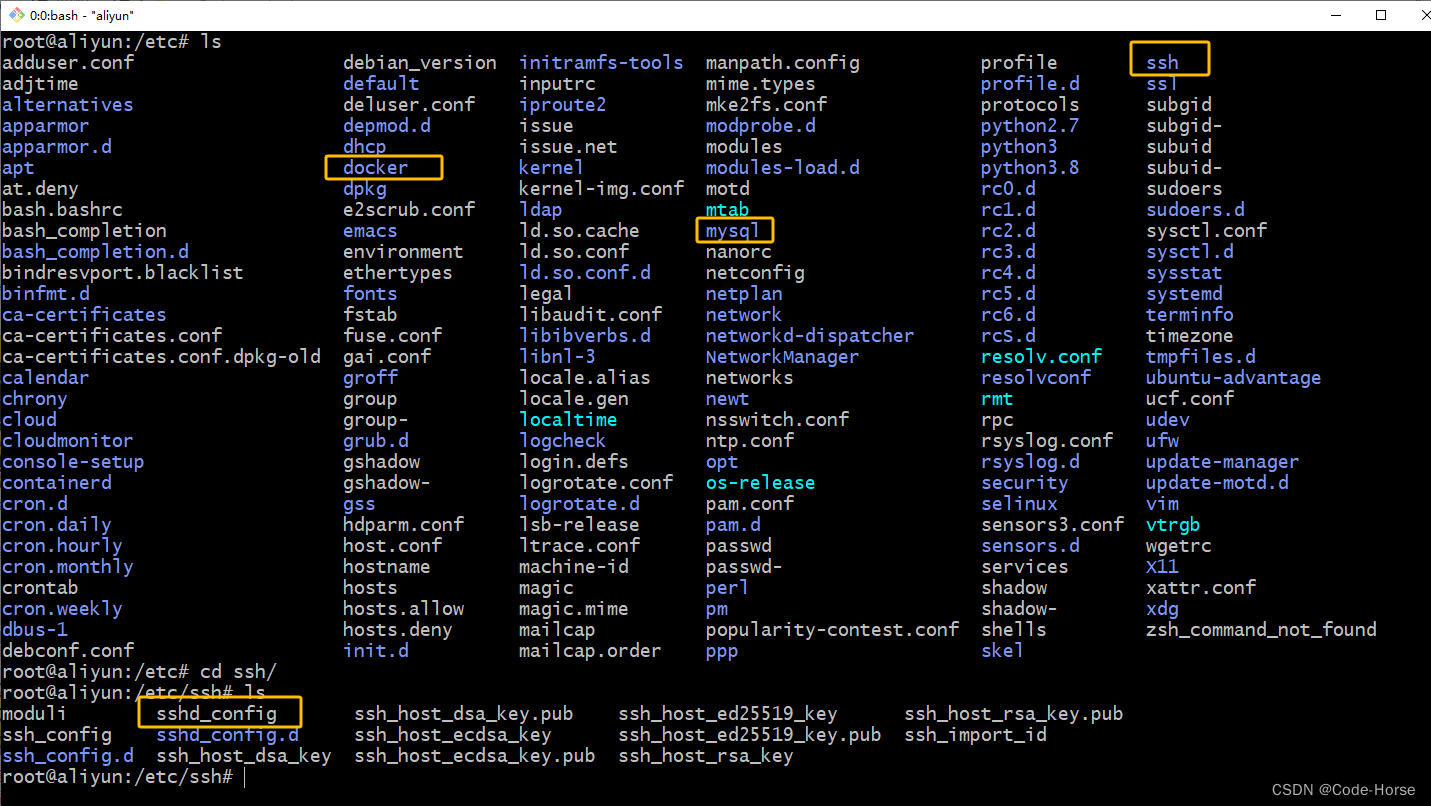Click 'ssh_import_id' file entry

click(x=975, y=734)
